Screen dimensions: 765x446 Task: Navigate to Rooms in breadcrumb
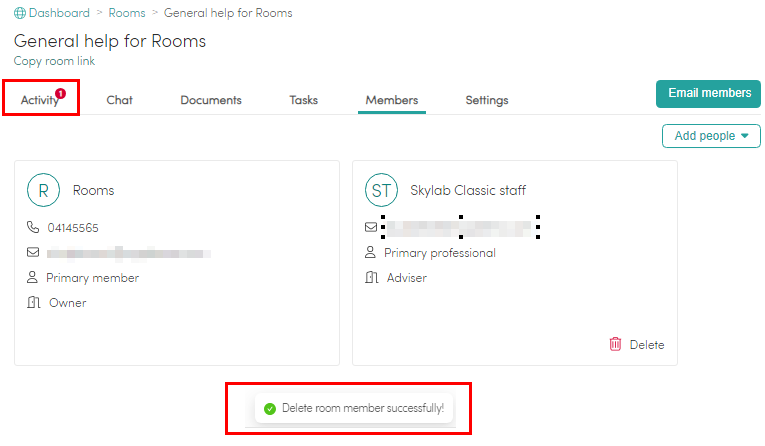127,13
